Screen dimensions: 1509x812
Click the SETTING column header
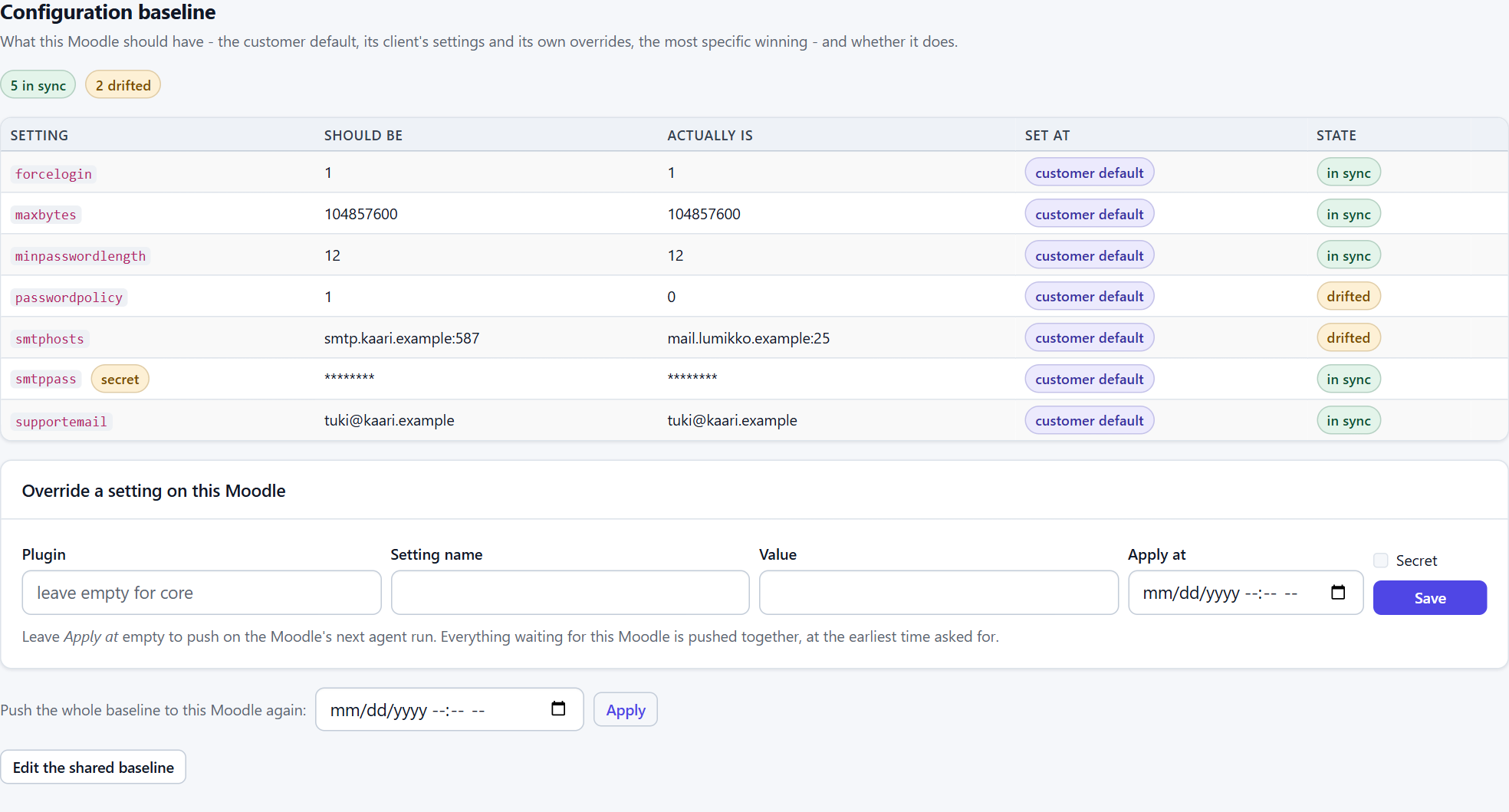[39, 136]
